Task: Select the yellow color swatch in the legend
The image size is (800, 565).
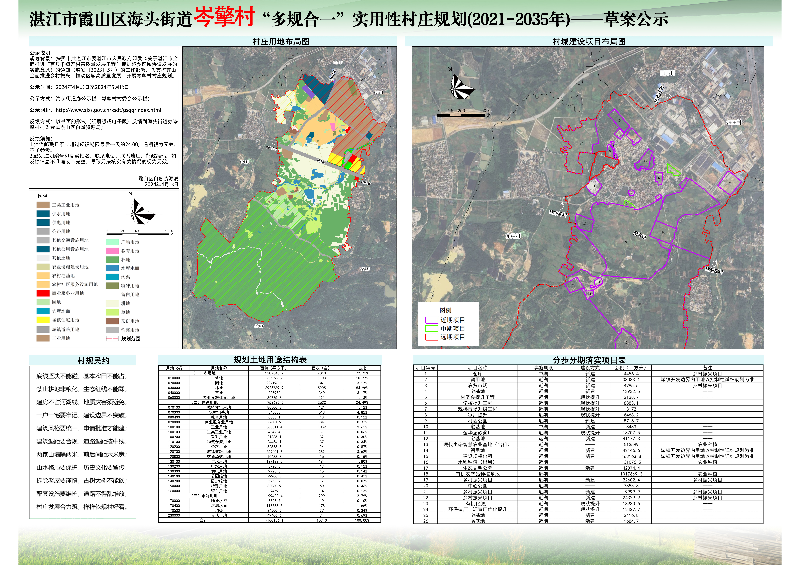Action: click(43, 320)
